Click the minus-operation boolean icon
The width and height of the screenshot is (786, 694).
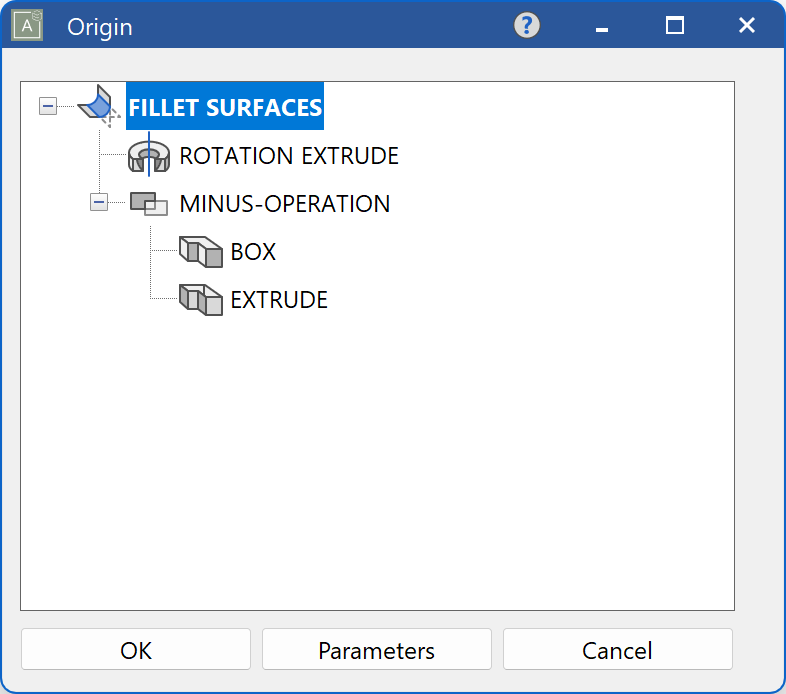[x=149, y=204]
